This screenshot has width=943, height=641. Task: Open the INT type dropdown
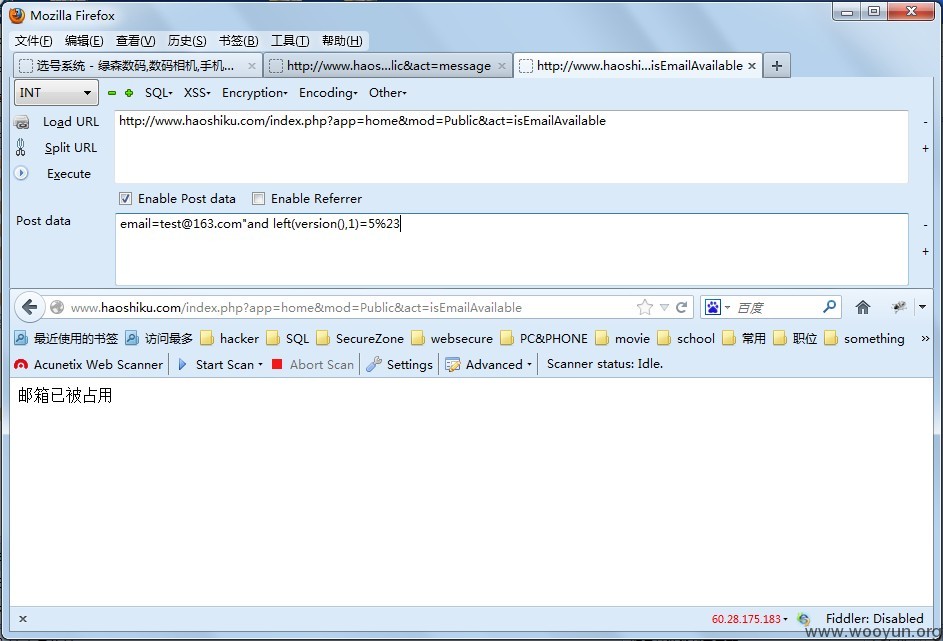point(56,93)
